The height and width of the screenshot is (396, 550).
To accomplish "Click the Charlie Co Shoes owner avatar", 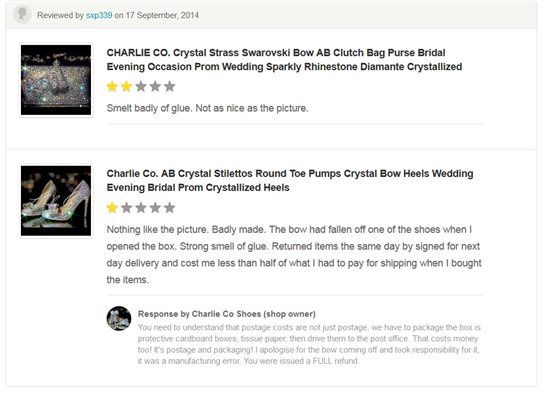I will 119,318.
